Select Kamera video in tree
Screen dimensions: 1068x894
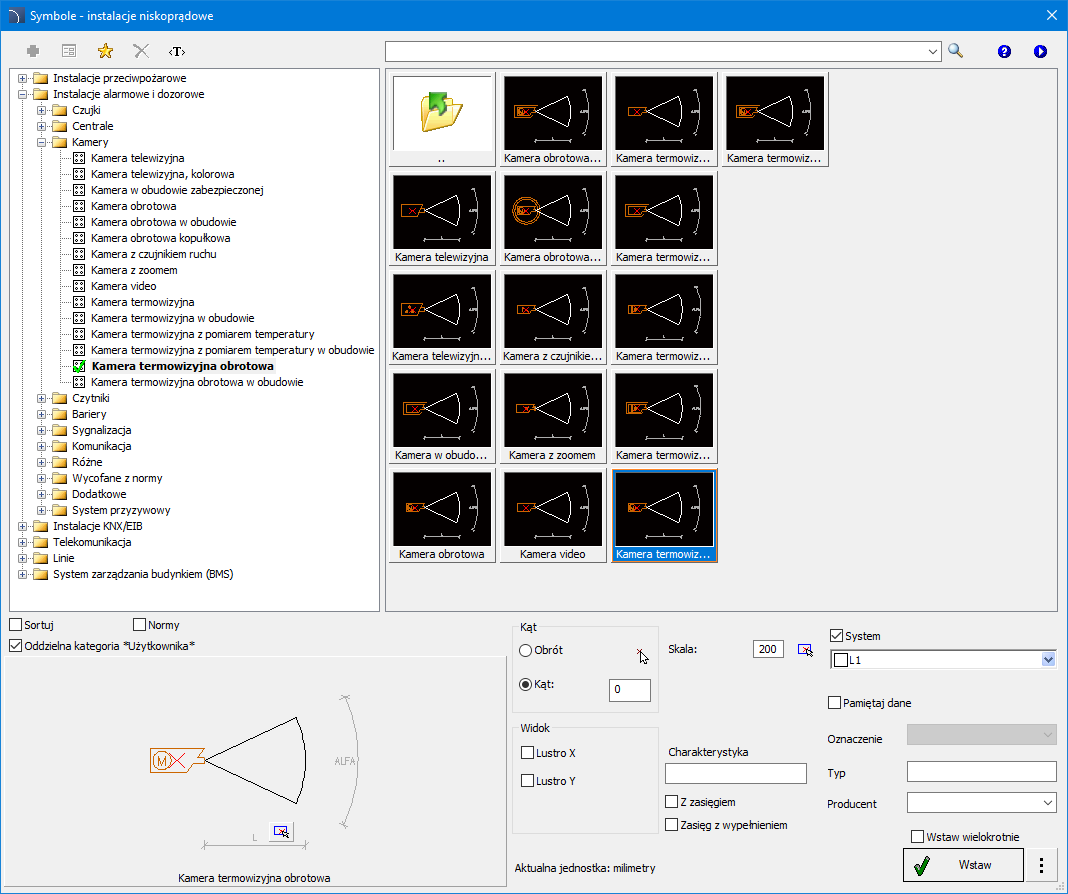123,286
